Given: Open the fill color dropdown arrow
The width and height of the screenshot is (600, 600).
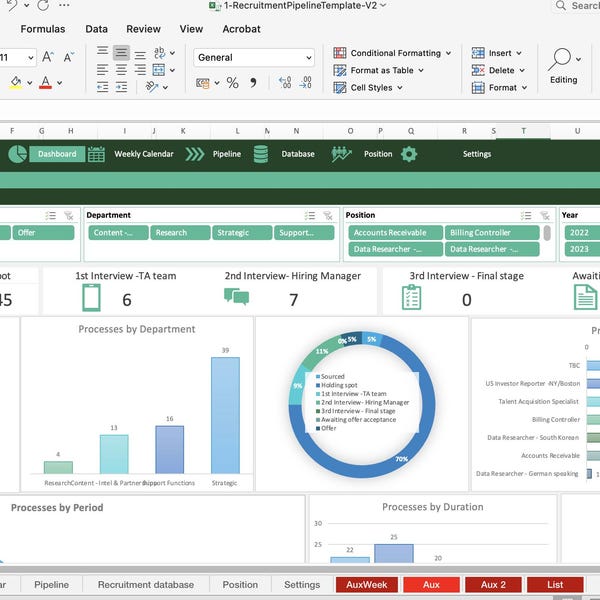Looking at the screenshot, I should (x=29, y=83).
